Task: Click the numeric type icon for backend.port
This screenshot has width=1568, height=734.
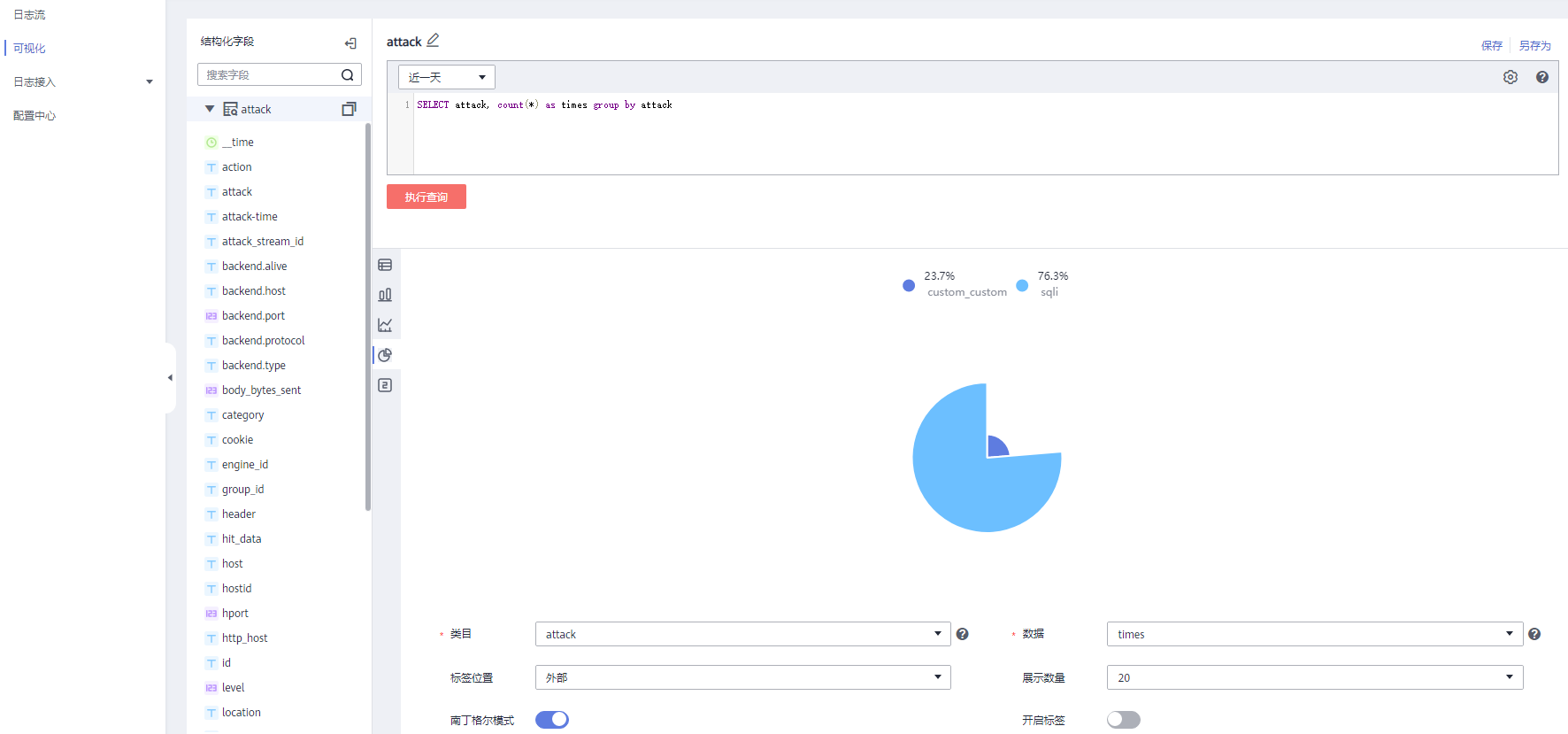Action: pos(211,316)
